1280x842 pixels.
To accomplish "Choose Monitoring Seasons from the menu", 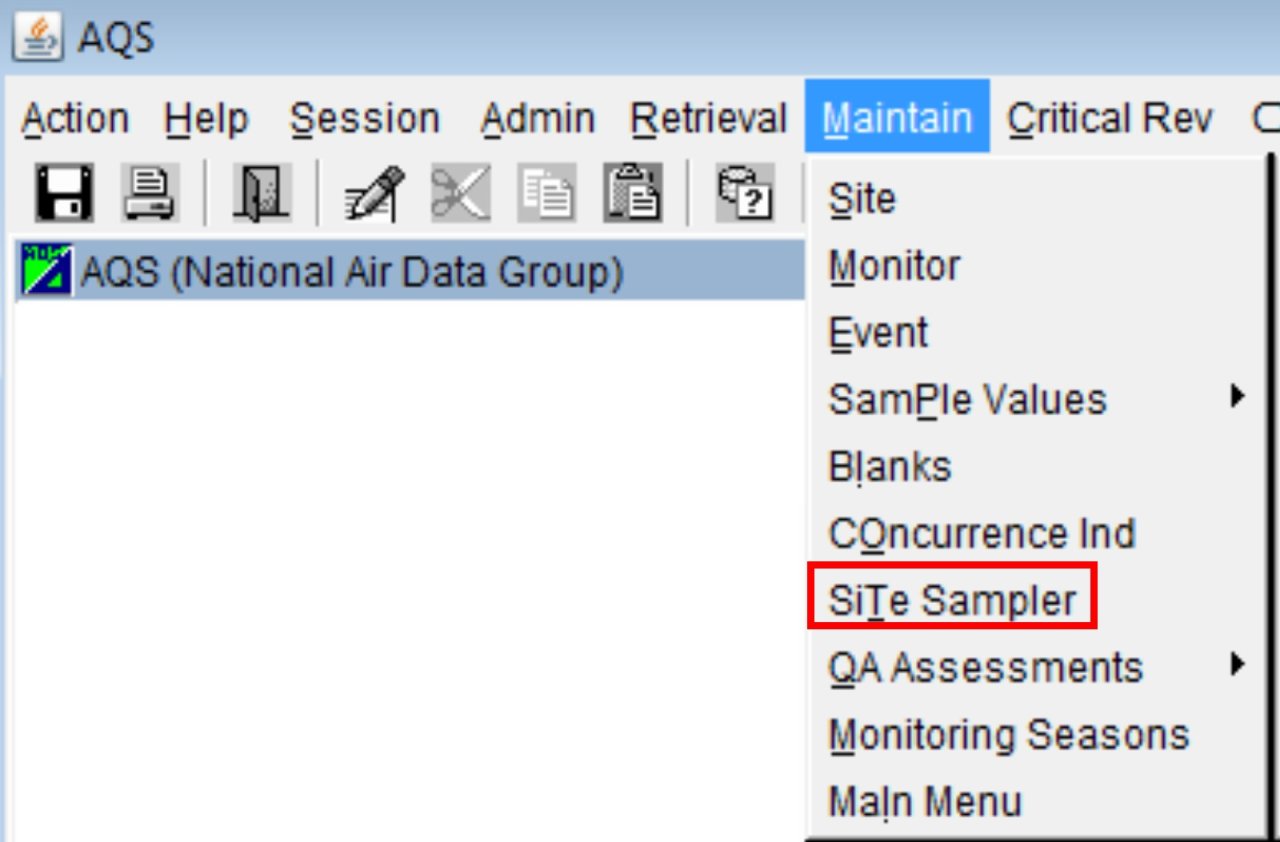I will pos(1008,733).
